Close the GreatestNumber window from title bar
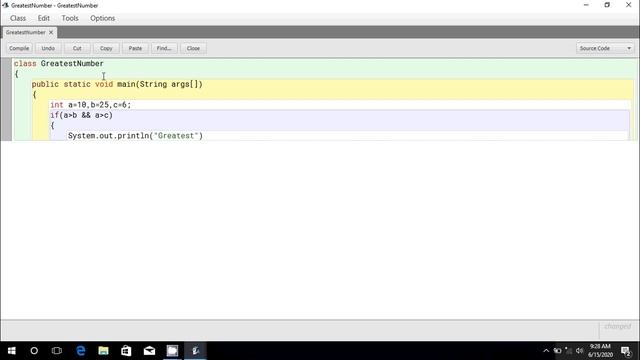Screen dimensions: 640x360 click(x=629, y=5)
